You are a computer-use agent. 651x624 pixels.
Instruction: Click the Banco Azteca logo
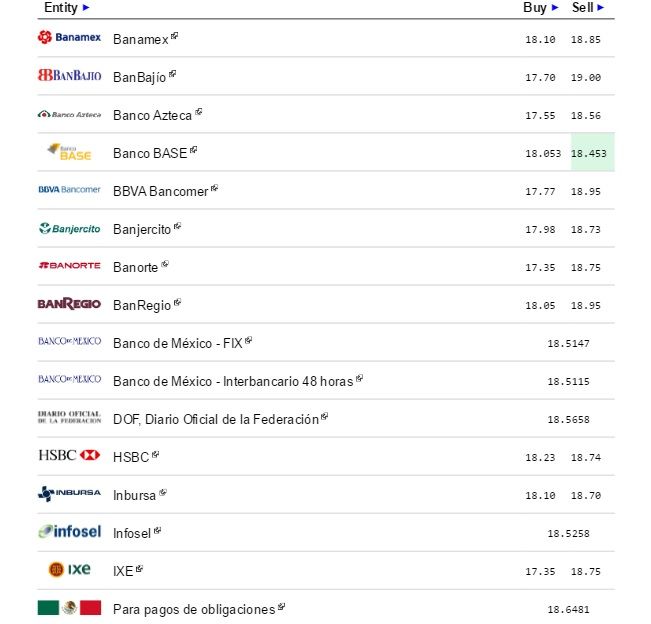click(69, 114)
